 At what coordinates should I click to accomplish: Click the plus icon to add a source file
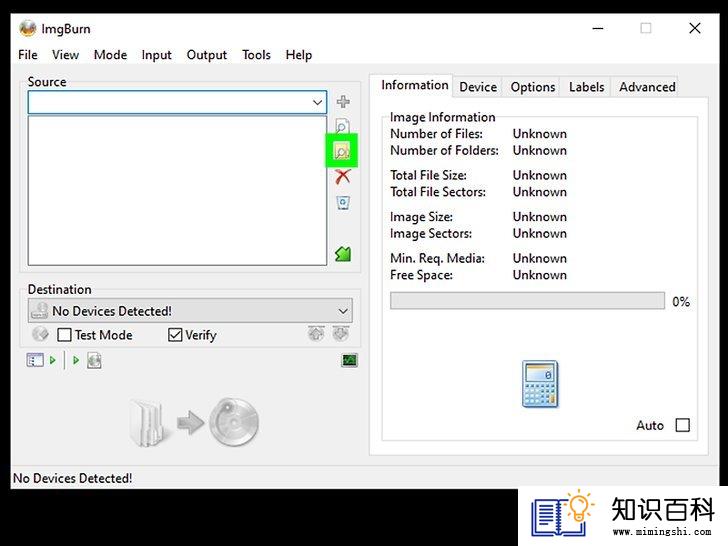pyautogui.click(x=343, y=102)
